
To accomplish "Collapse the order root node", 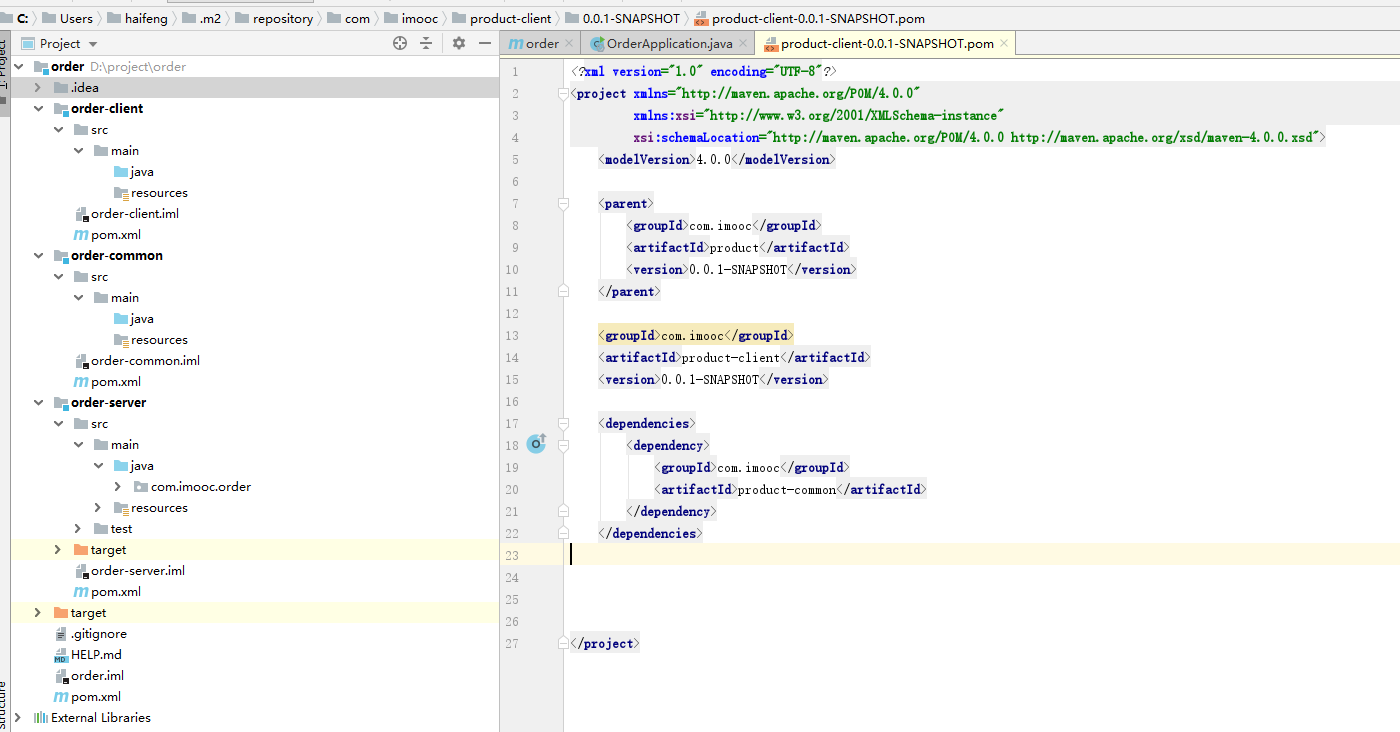I will click(x=18, y=67).
